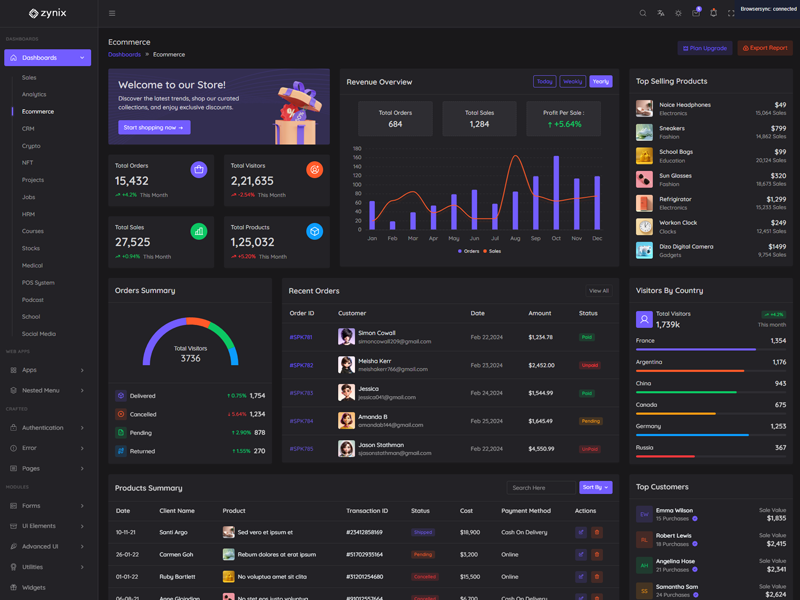Expand the Authentication sidebar menu
This screenshot has width=800, height=600.
coord(47,427)
